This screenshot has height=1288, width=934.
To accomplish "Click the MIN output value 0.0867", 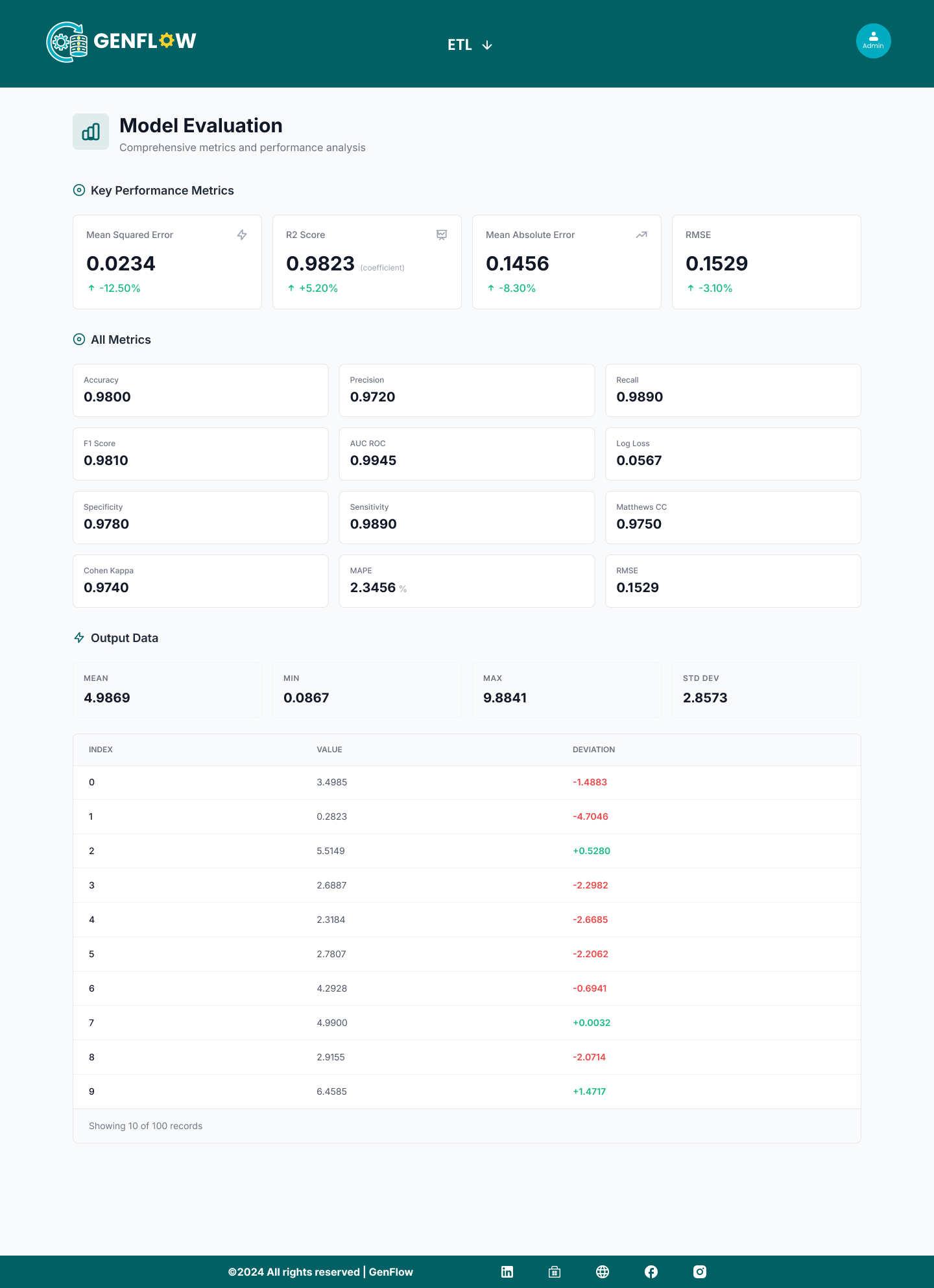I will click(306, 698).
